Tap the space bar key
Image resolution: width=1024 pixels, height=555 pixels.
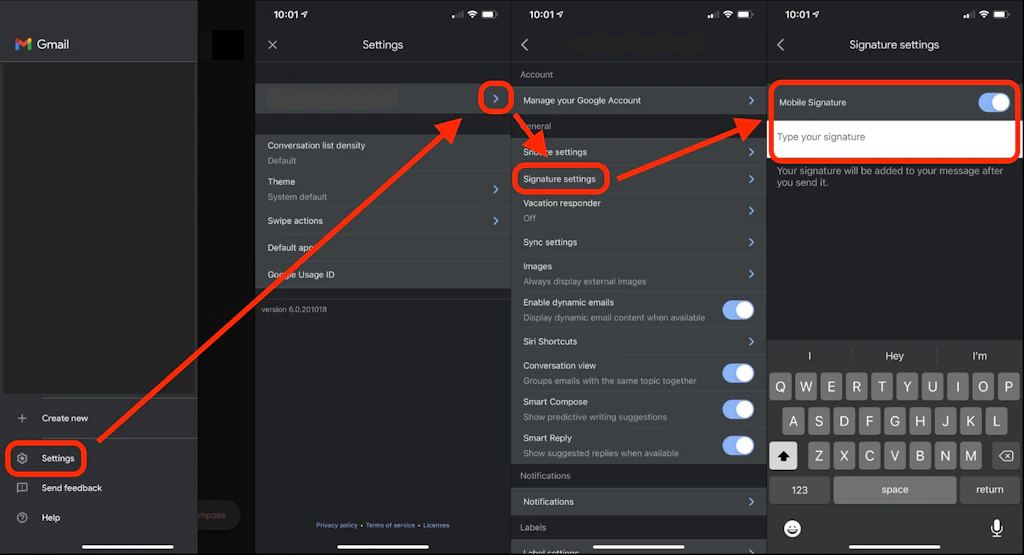(x=895, y=490)
